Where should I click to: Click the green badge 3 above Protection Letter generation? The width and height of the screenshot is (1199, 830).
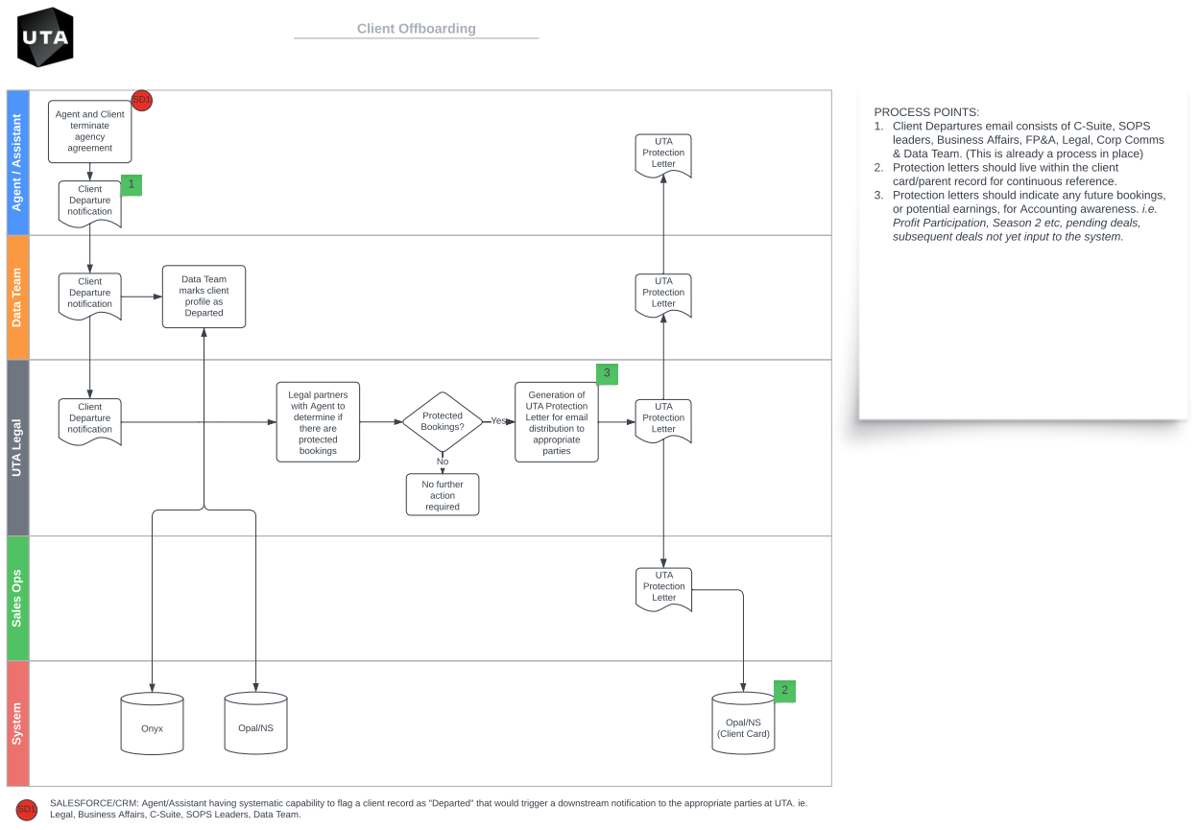(x=607, y=373)
